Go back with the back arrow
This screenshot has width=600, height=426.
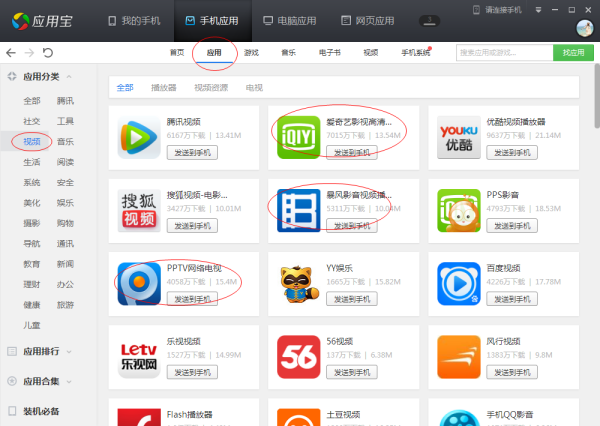11,52
